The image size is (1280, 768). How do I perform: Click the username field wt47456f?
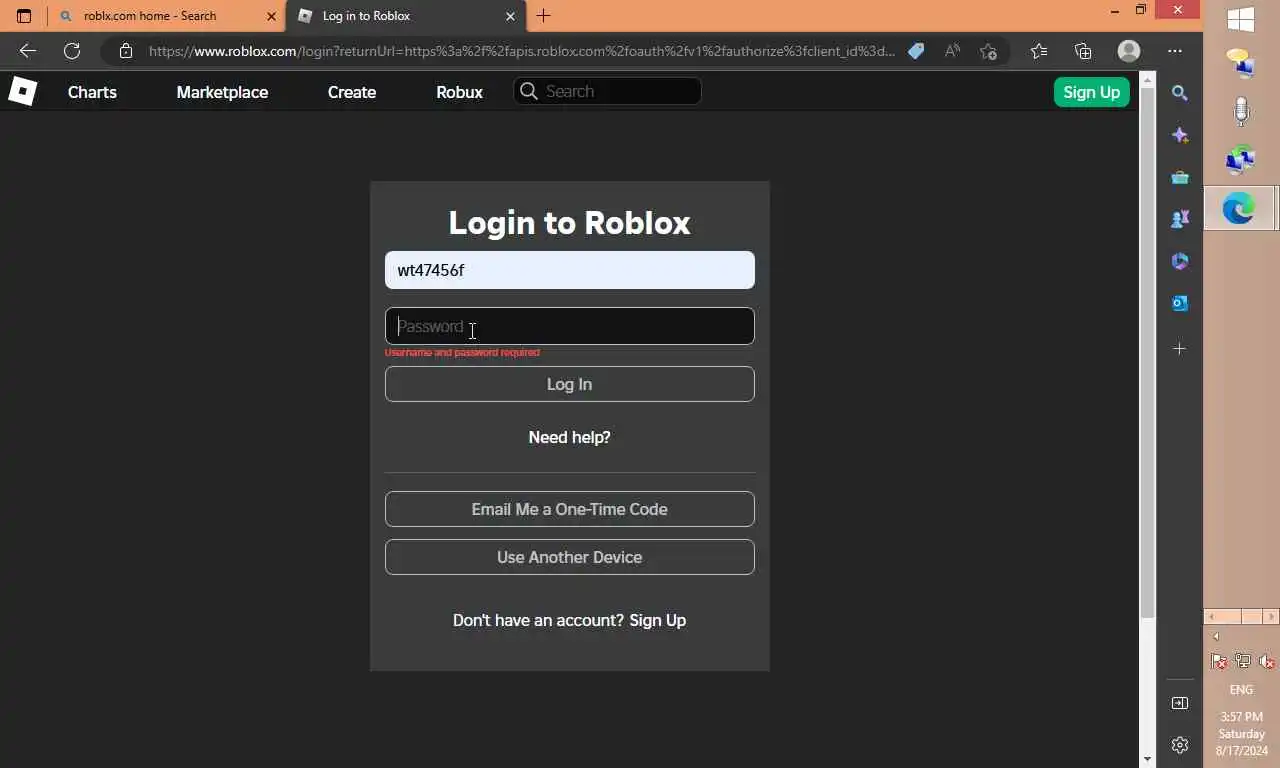(570, 270)
